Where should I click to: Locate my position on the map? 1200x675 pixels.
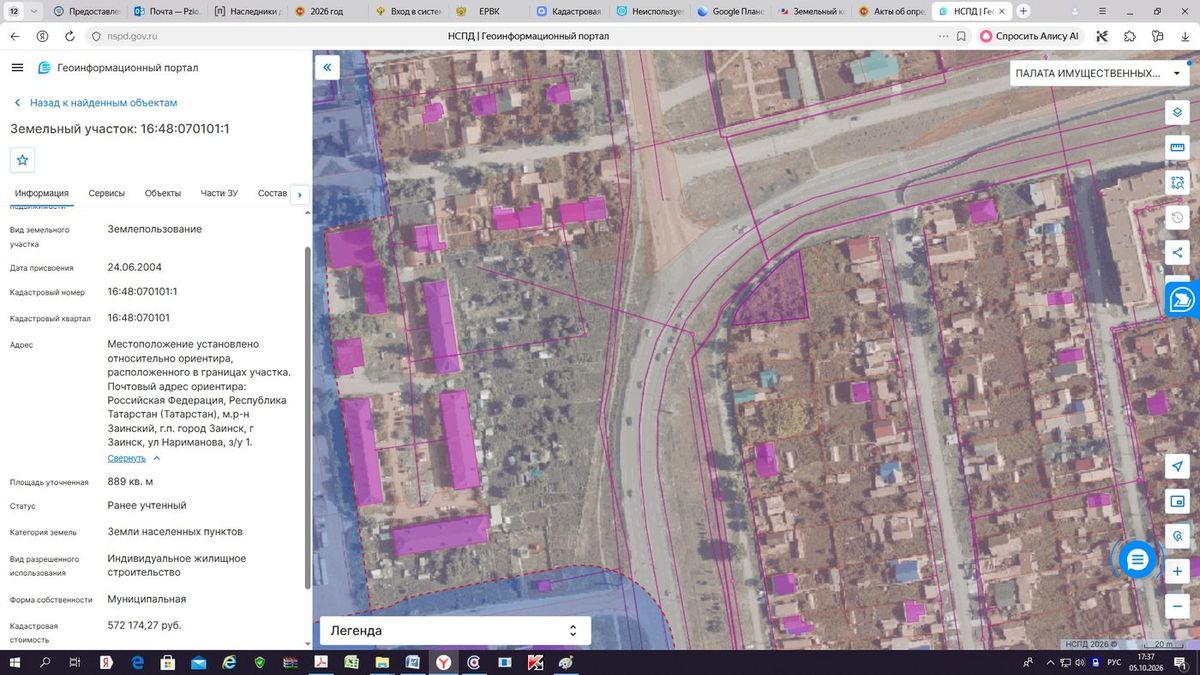1177,466
